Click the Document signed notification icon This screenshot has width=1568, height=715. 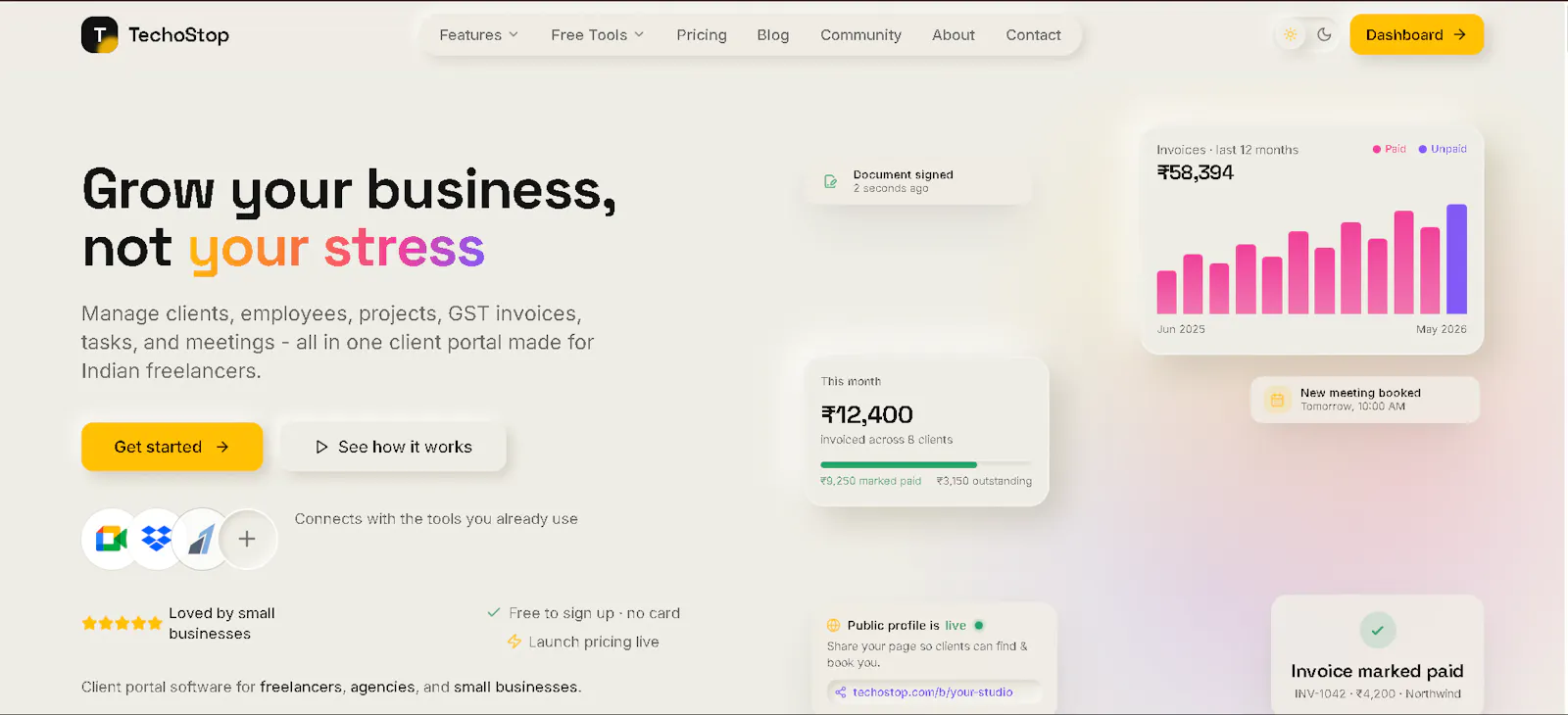pos(831,181)
